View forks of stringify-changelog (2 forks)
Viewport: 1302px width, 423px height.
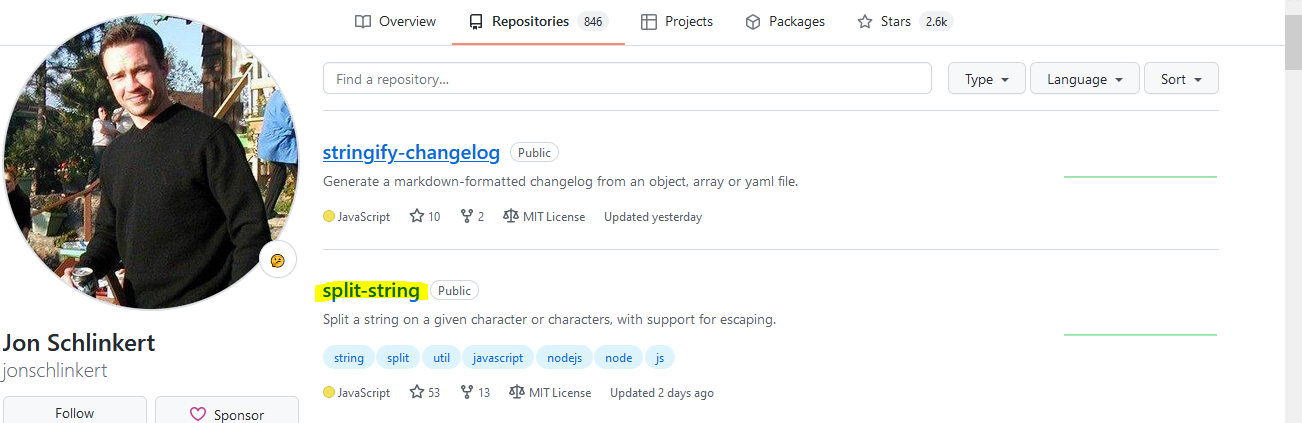pyautogui.click(x=472, y=217)
